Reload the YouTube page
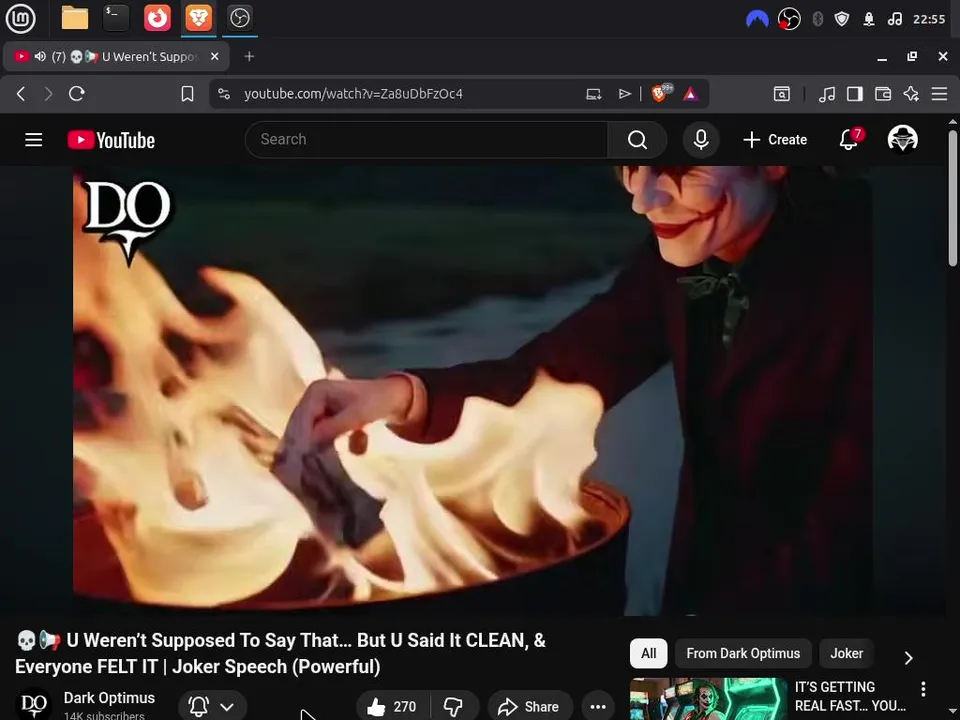The height and width of the screenshot is (720, 960). tap(77, 94)
